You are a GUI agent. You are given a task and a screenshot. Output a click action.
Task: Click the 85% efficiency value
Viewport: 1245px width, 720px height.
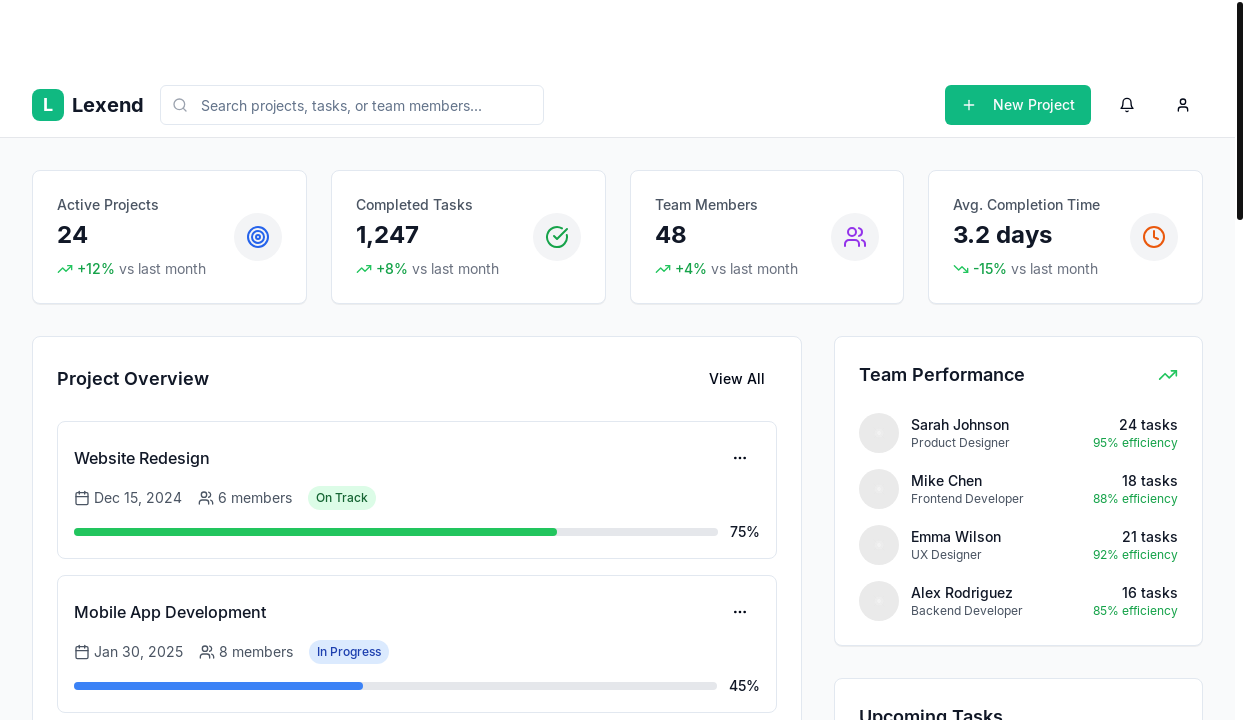coord(1135,611)
